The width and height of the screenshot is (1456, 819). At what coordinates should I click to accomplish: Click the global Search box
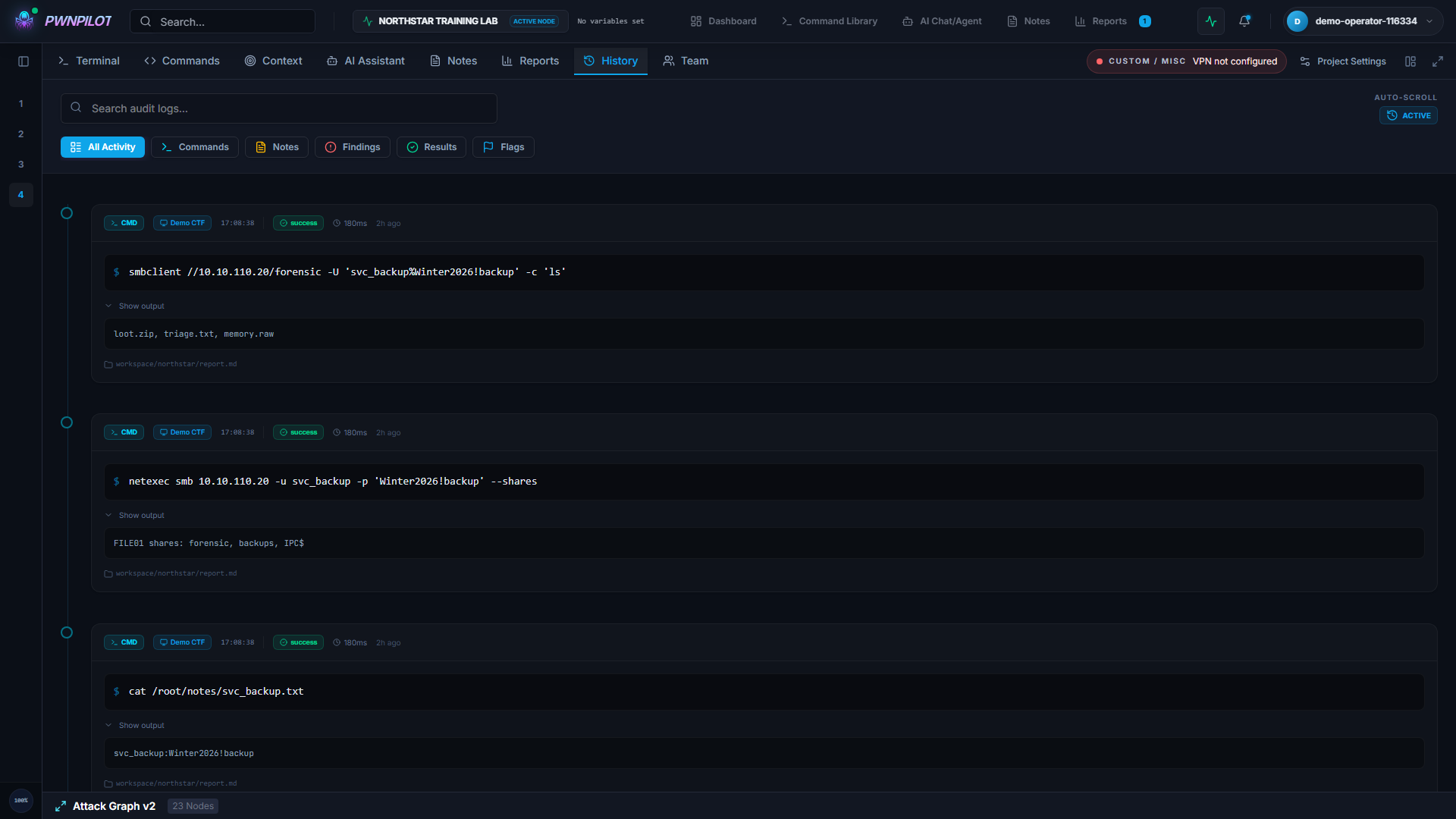pyautogui.click(x=222, y=21)
